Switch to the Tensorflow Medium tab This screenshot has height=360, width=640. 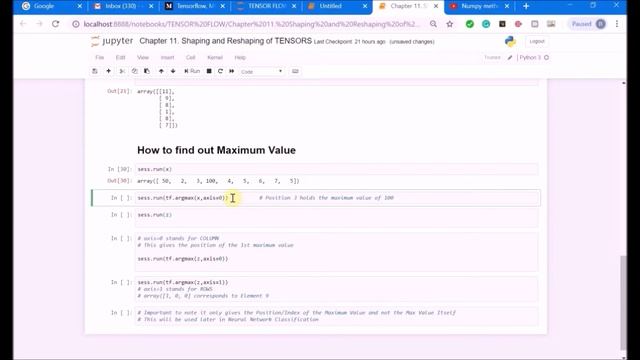coord(194,6)
